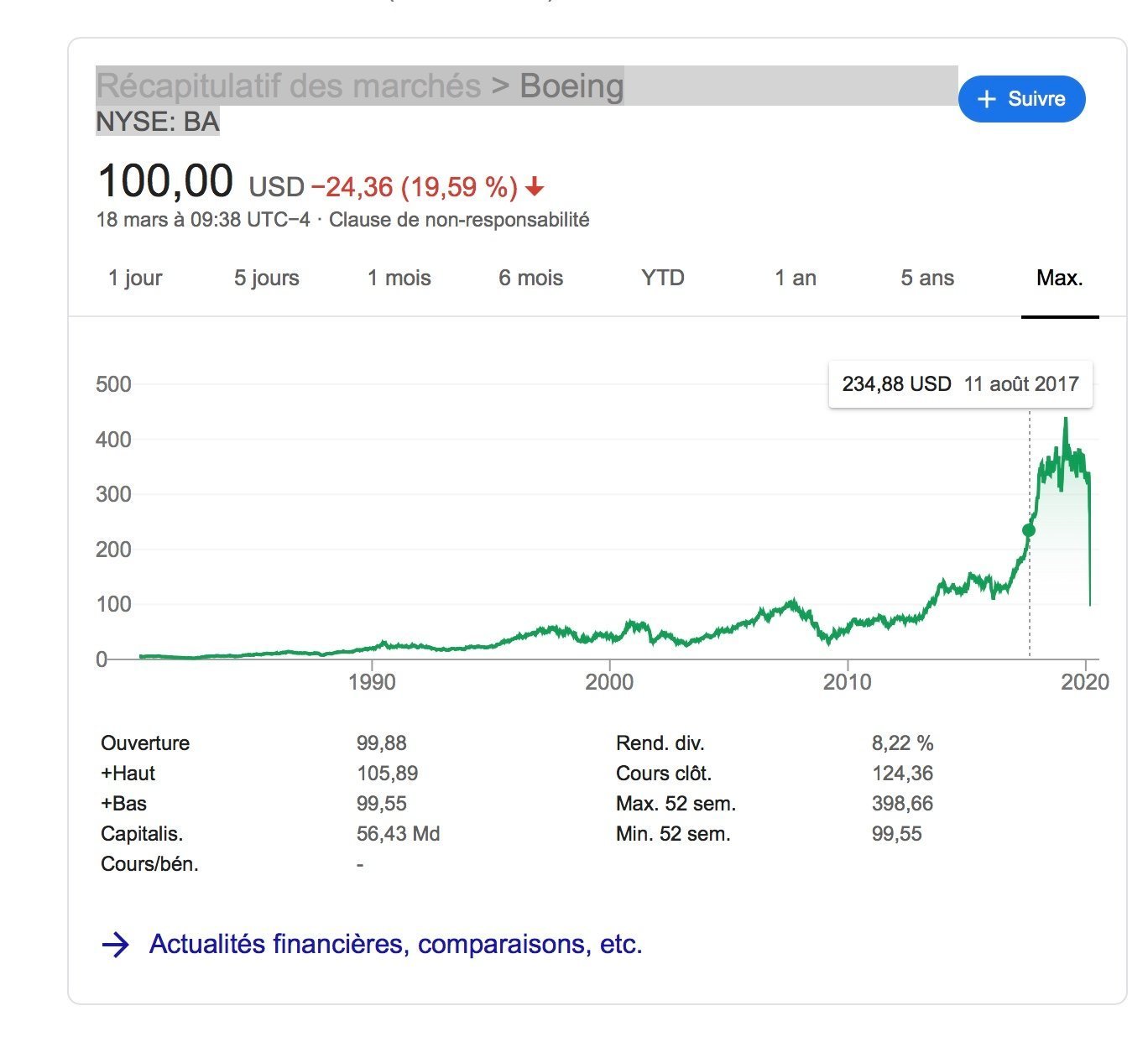Click the red down arrow price indicator
This screenshot has height=1037, width=1148.
[x=535, y=187]
